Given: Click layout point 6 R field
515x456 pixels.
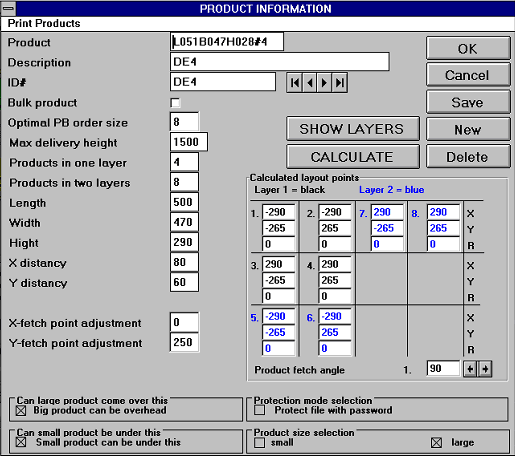Looking at the screenshot, I should coord(335,348).
